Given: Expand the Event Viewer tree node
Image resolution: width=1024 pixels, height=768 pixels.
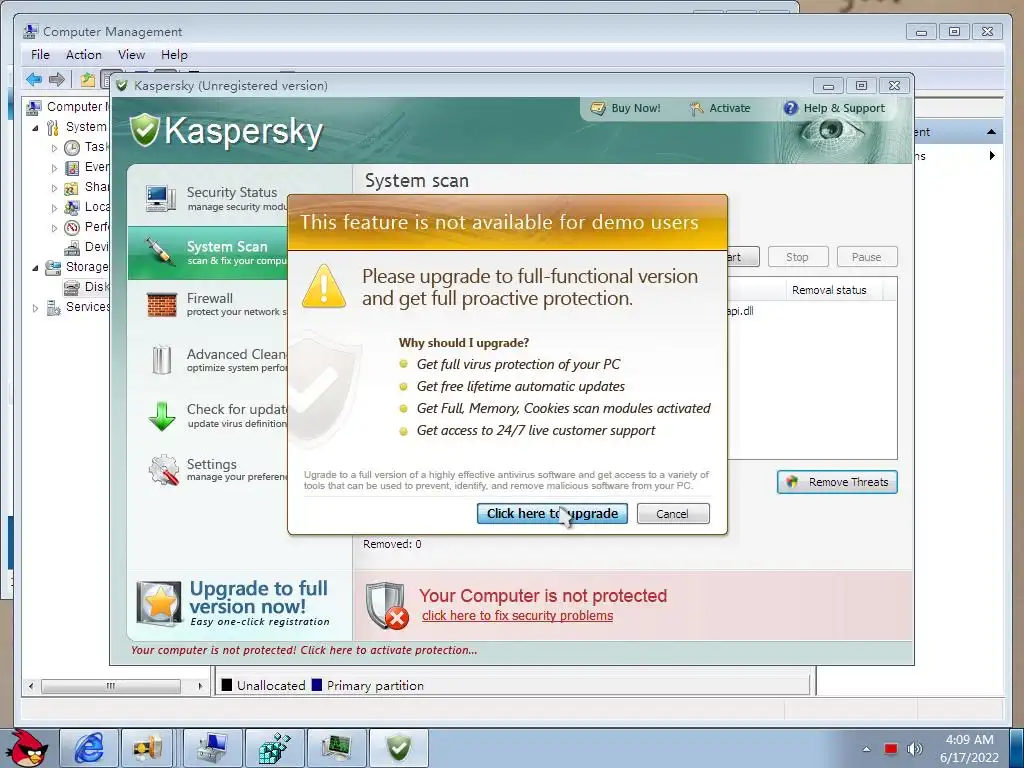Looking at the screenshot, I should tap(54, 168).
